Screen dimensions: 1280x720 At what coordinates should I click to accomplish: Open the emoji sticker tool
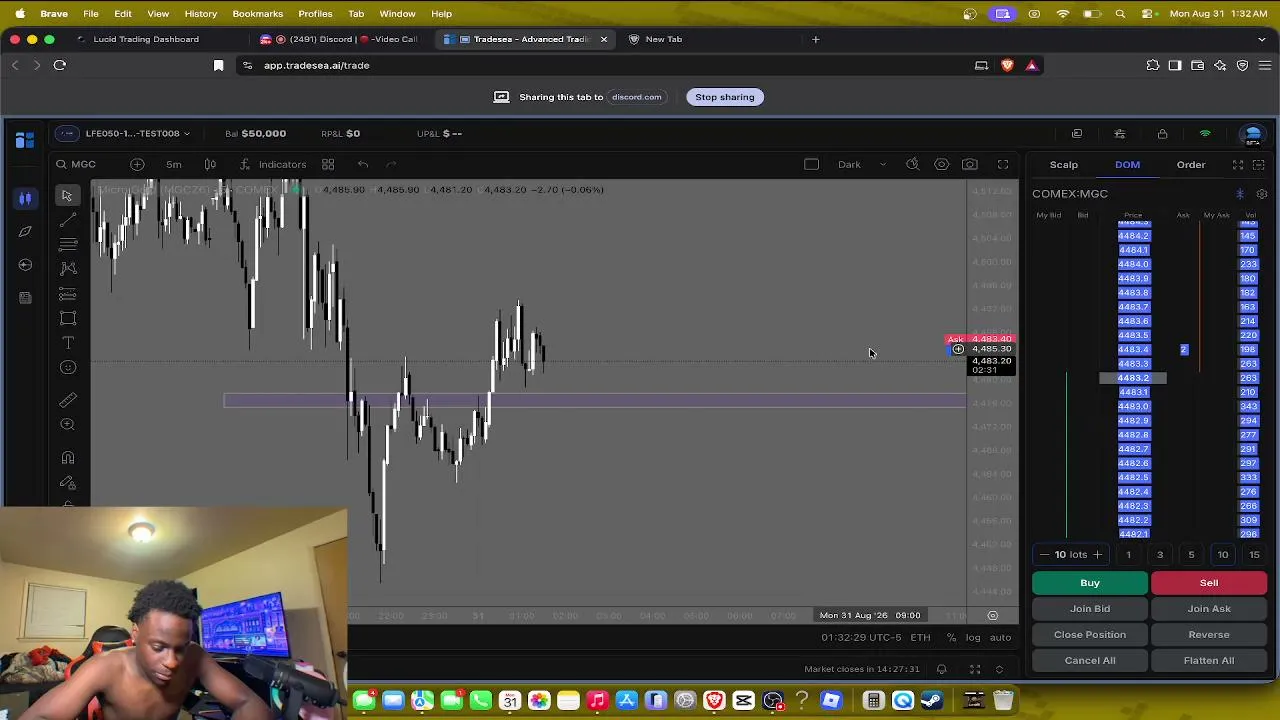[x=68, y=368]
